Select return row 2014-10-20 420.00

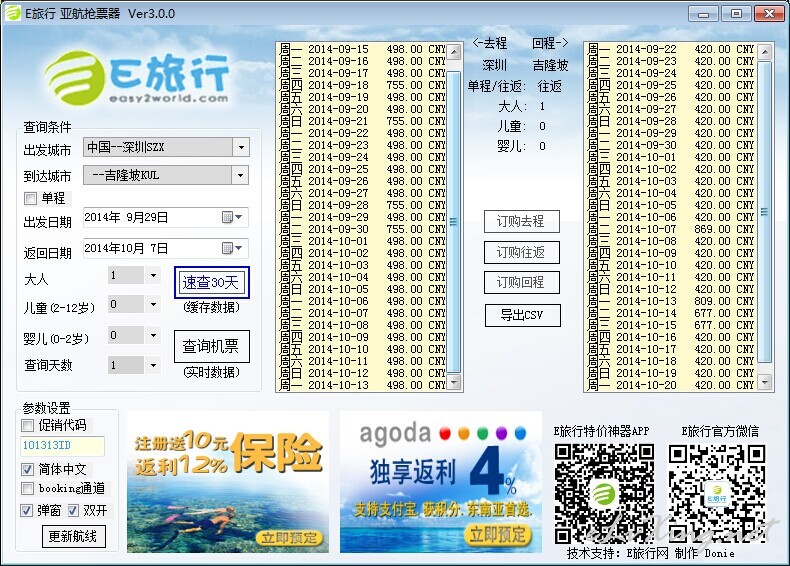pos(672,386)
